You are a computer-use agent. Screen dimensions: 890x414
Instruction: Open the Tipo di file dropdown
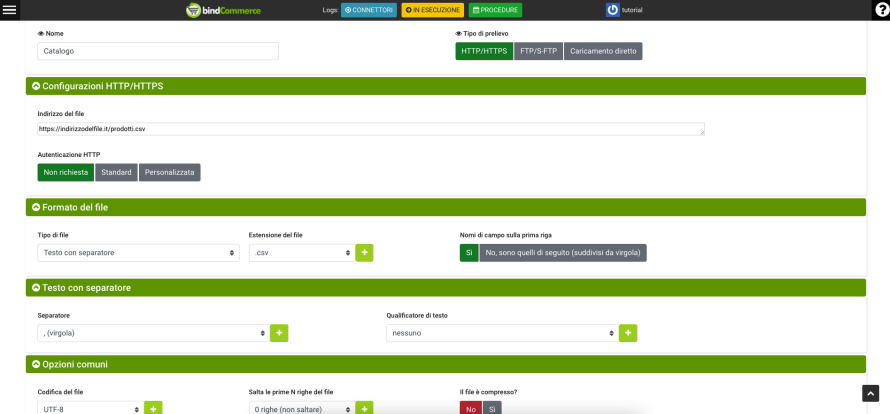tap(138, 253)
